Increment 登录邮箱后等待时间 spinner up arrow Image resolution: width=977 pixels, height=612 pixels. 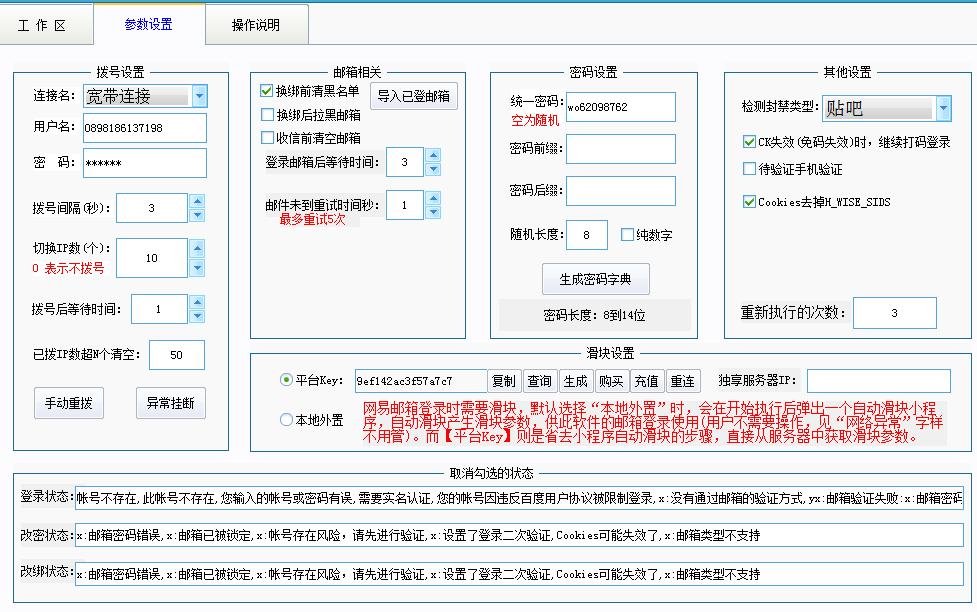431,155
